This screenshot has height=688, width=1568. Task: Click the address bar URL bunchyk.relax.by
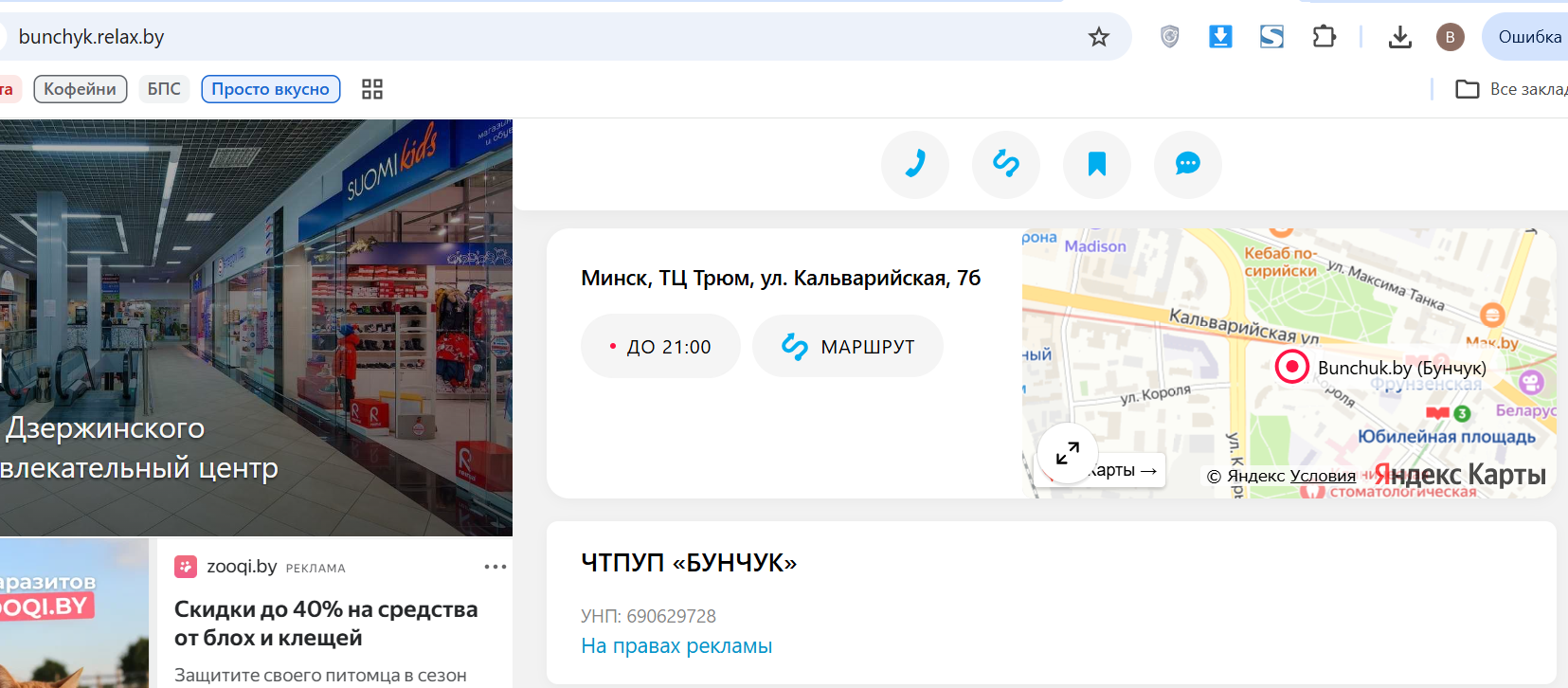[91, 37]
